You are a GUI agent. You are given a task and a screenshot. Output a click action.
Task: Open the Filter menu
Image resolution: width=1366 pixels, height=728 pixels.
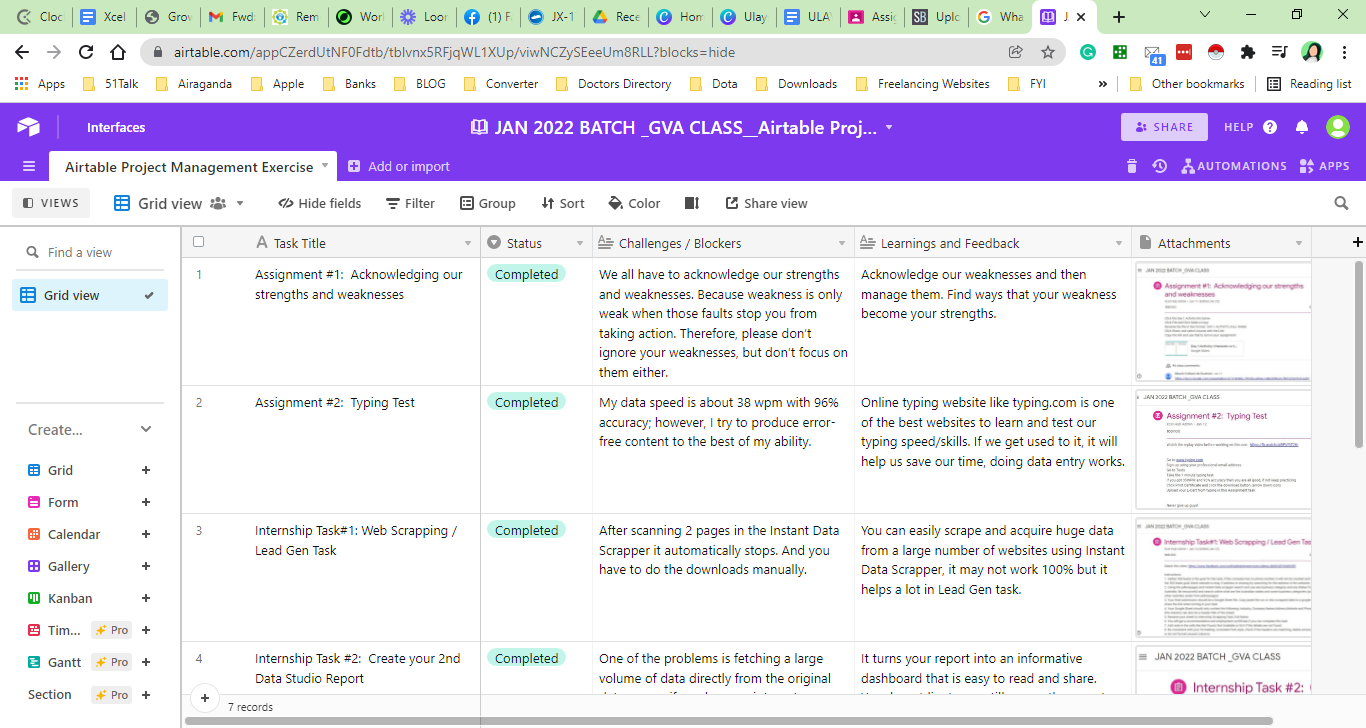(x=410, y=203)
